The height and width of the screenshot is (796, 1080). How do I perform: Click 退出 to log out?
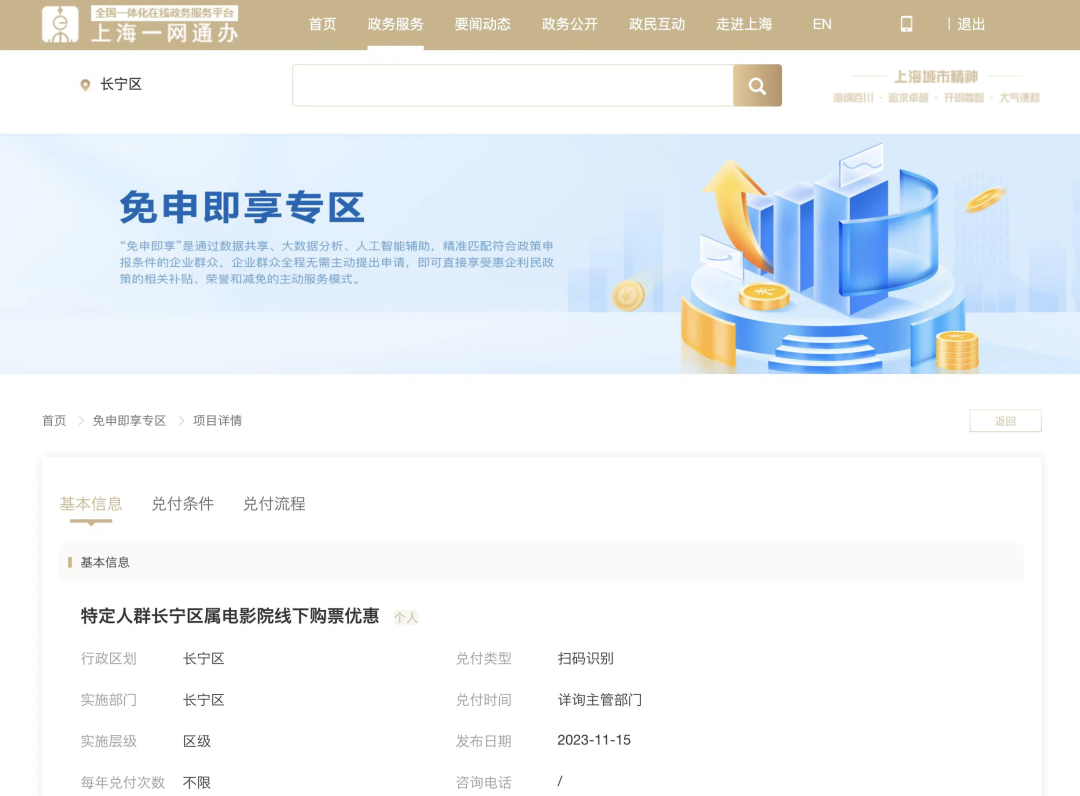(971, 24)
